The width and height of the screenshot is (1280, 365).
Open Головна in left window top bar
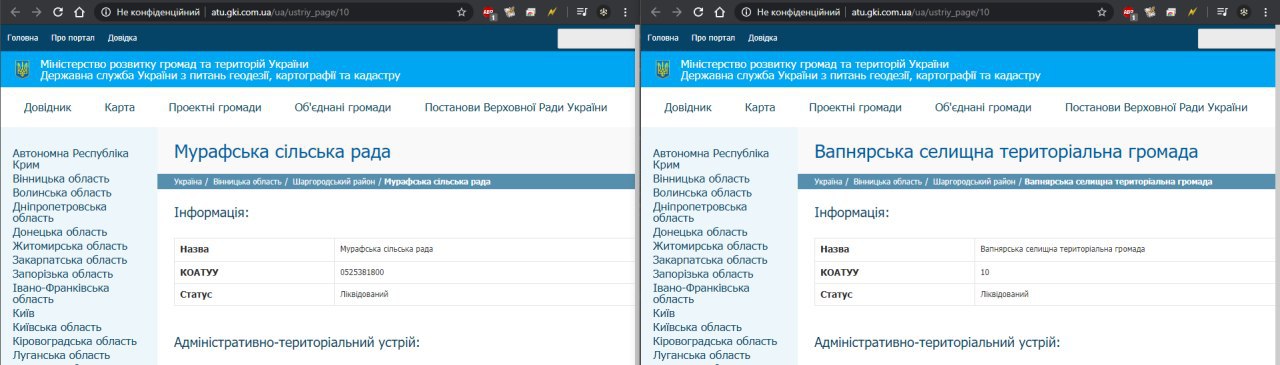pyautogui.click(x=23, y=38)
